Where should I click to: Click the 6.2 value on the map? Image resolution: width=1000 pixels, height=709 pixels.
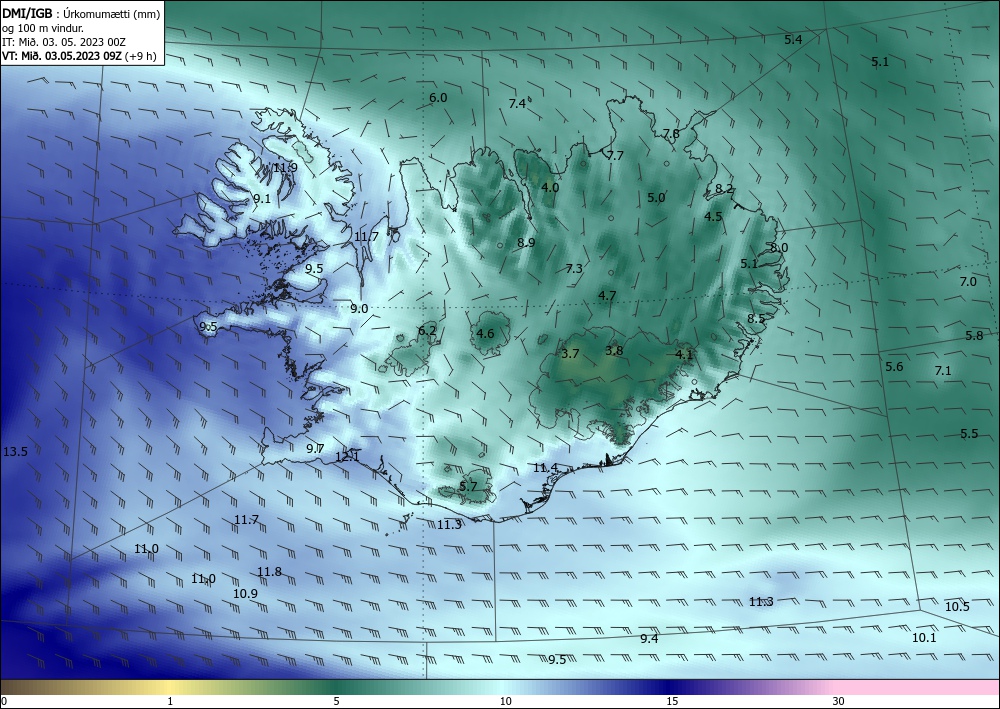click(x=427, y=330)
